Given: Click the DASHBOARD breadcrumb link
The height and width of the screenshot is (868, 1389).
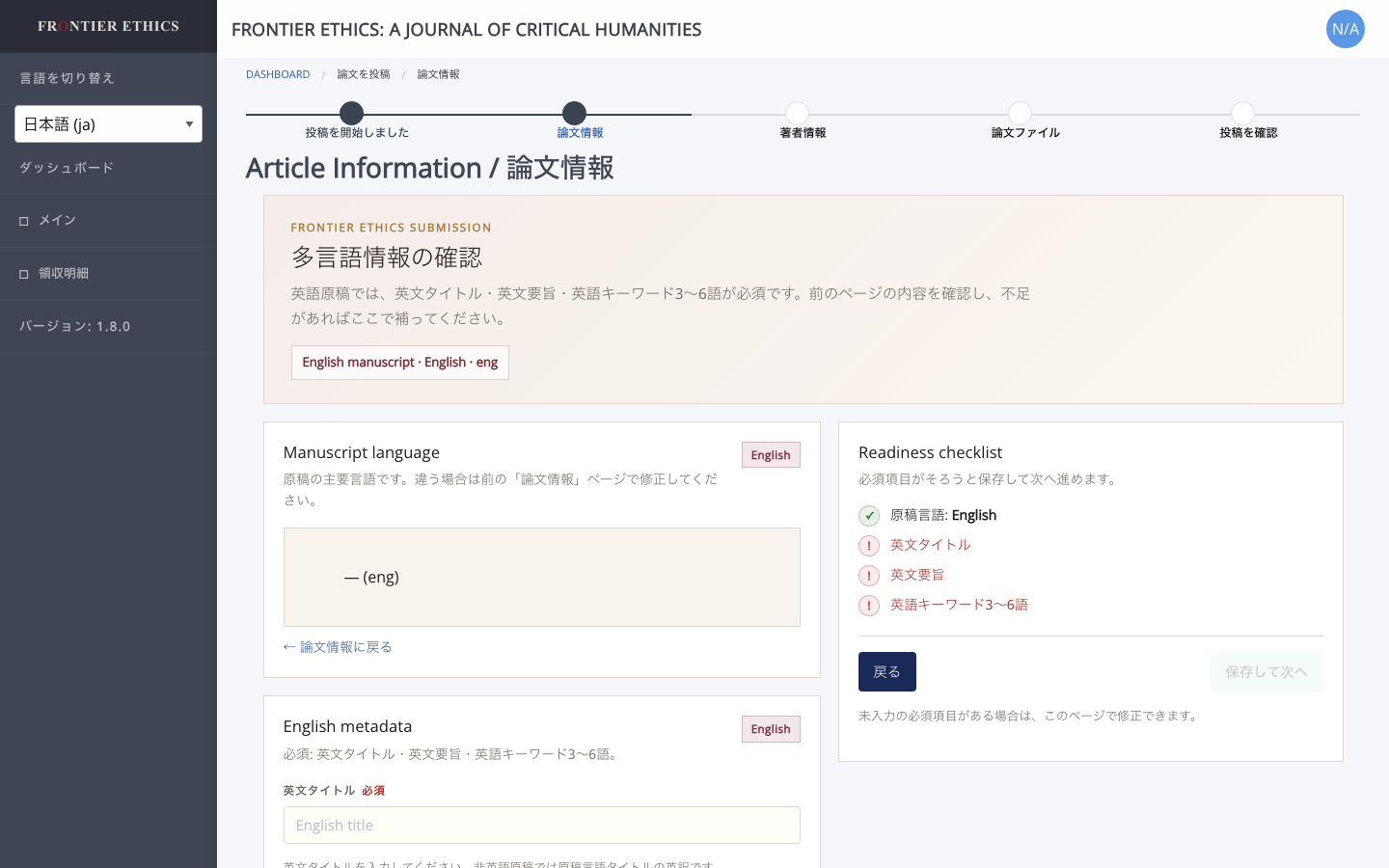Looking at the screenshot, I should point(278,74).
